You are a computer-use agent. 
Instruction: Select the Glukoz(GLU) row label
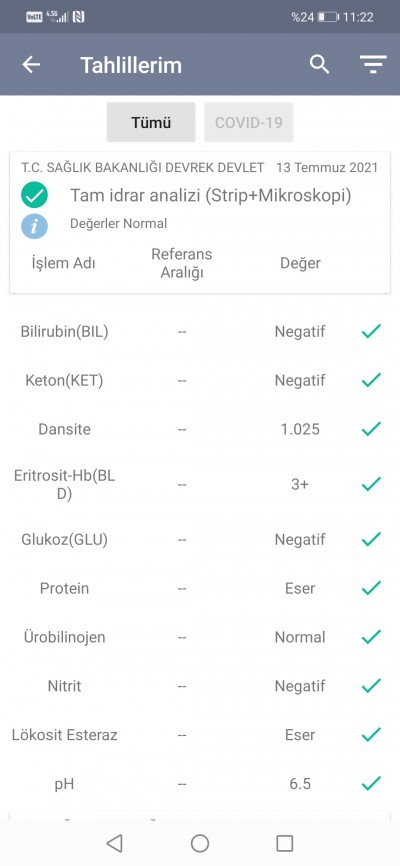pos(65,540)
